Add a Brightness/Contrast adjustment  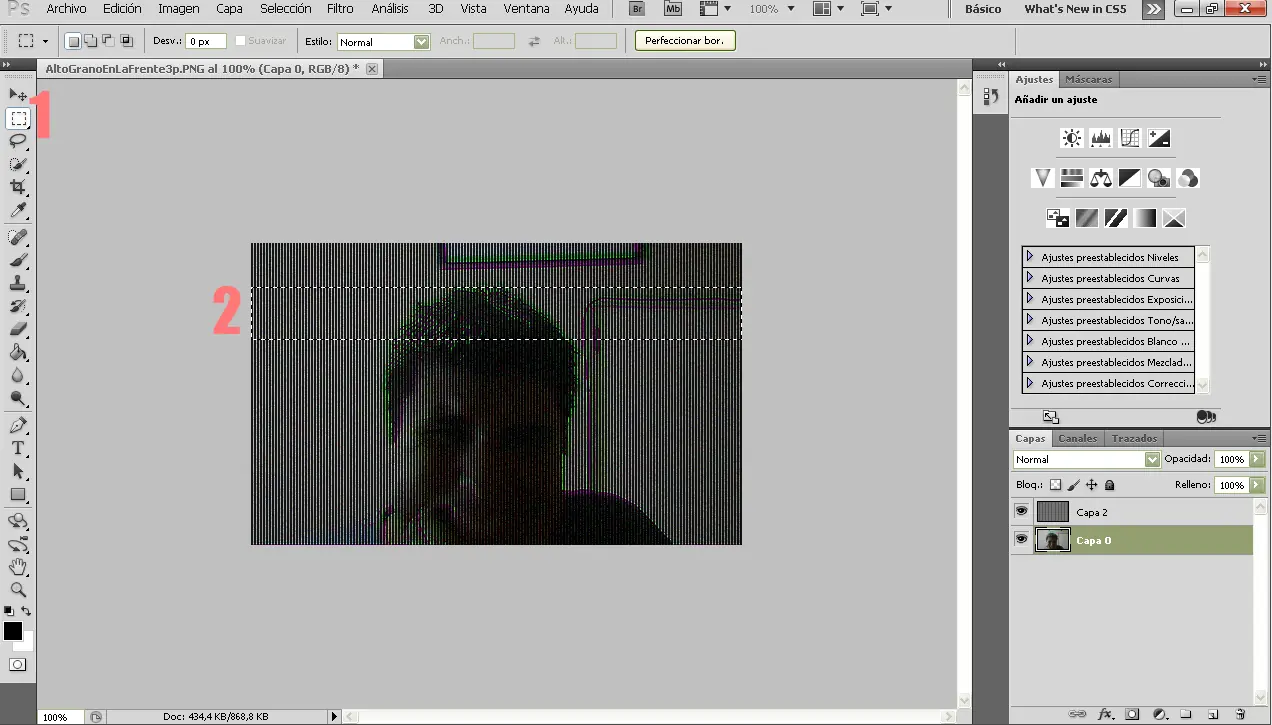(x=1072, y=138)
